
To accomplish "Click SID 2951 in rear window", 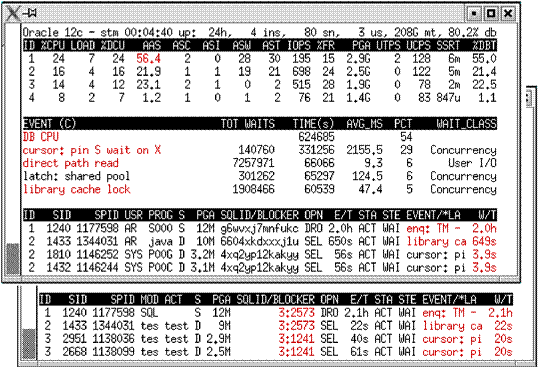I will pyautogui.click(x=75, y=339).
